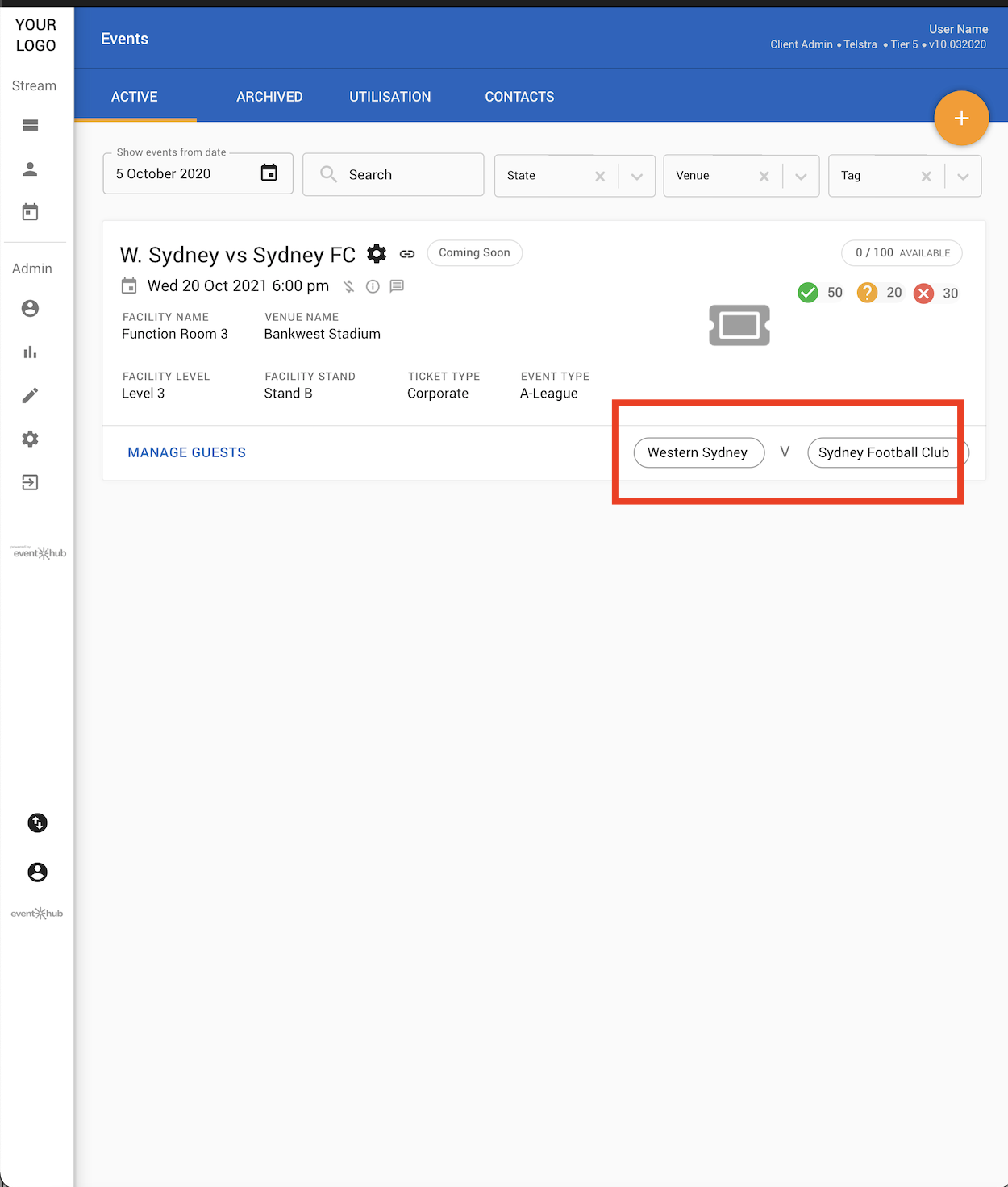This screenshot has width=1008, height=1187.
Task: Click the Coming Soon status chip
Action: pyautogui.click(x=474, y=252)
